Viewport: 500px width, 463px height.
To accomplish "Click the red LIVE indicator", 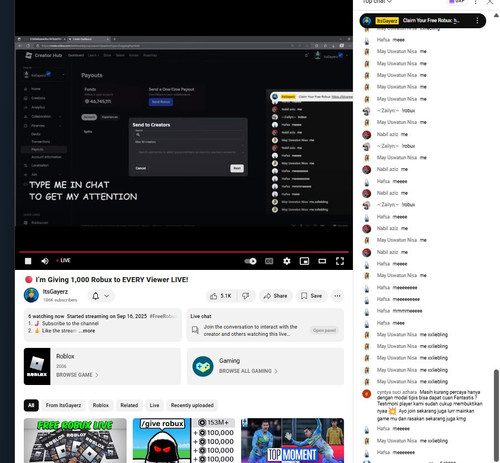I will pyautogui.click(x=63, y=260).
